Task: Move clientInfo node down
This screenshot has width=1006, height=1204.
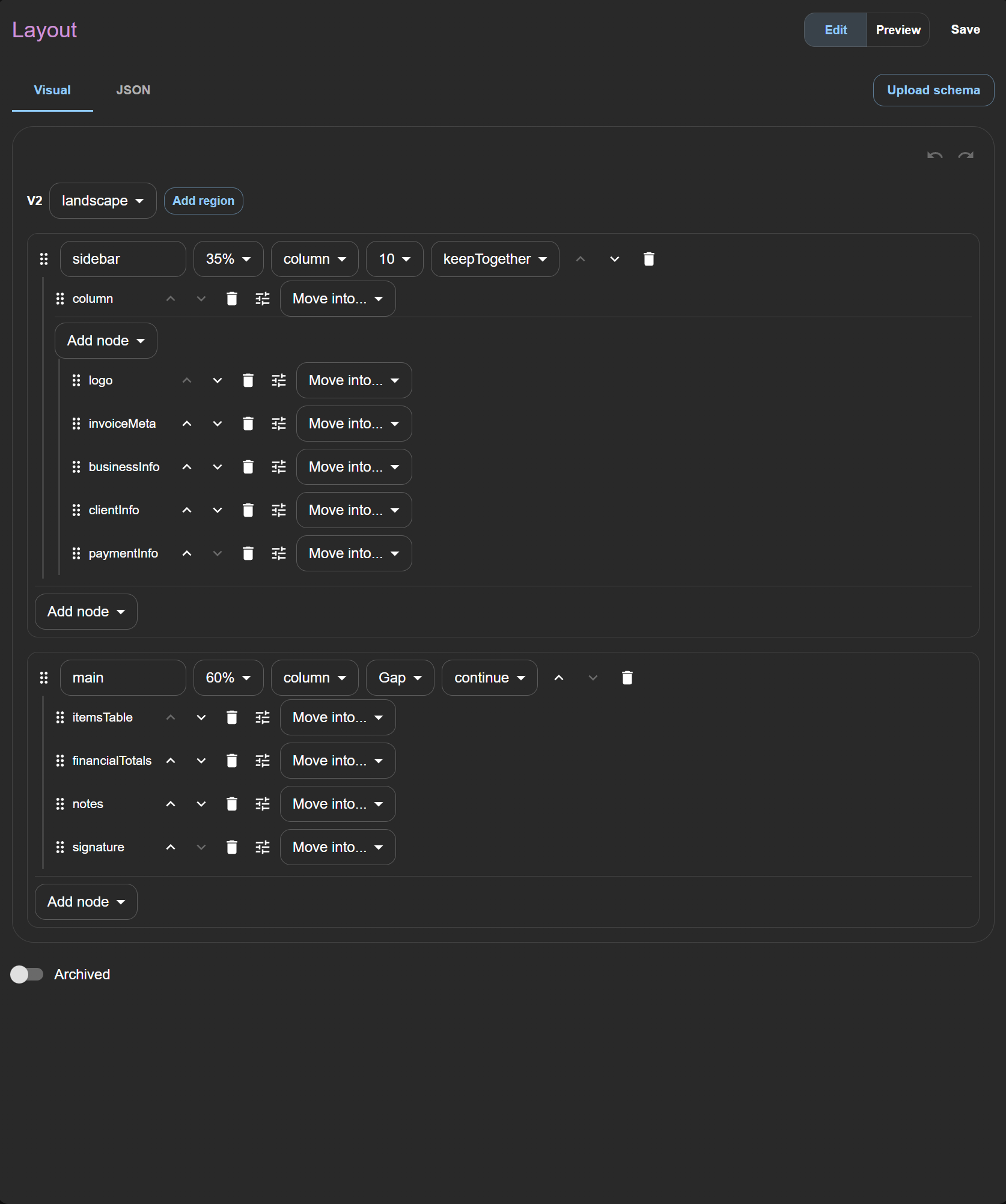Action: click(218, 510)
